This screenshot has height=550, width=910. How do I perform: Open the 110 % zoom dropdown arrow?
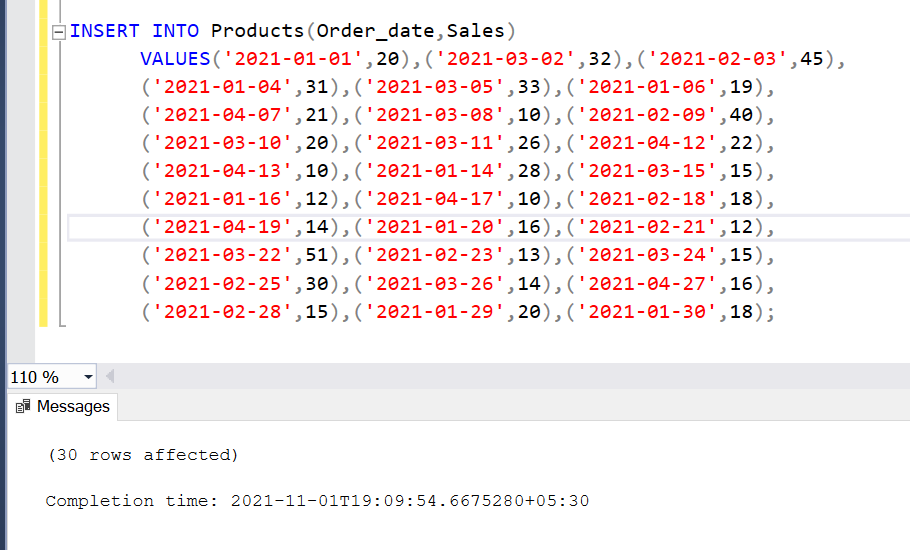(x=88, y=377)
